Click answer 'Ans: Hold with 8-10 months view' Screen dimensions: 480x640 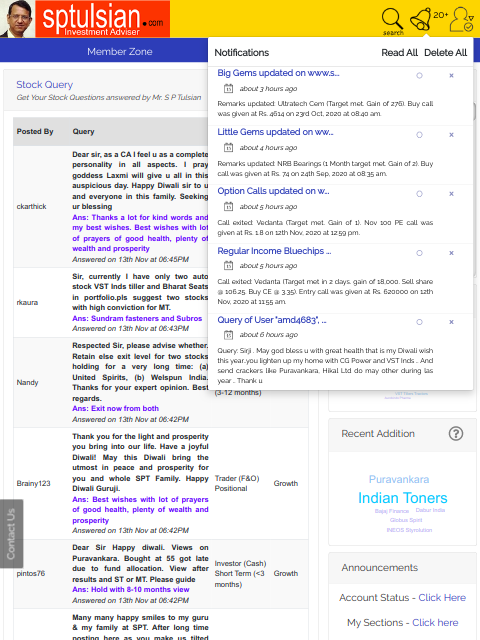pyautogui.click(x=131, y=589)
